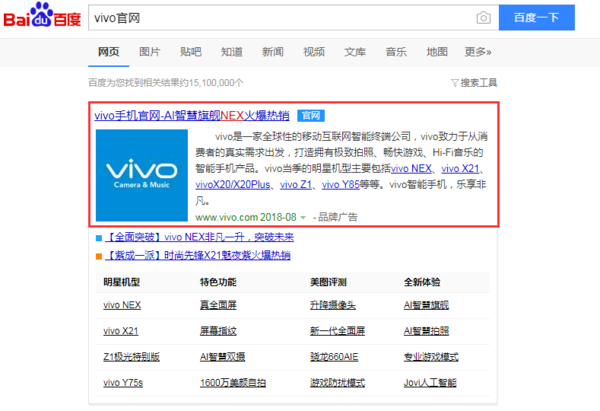Viewport: 600px width, 411px height.
Task: Open the AI智慧旗舰 link
Action: pos(426,305)
